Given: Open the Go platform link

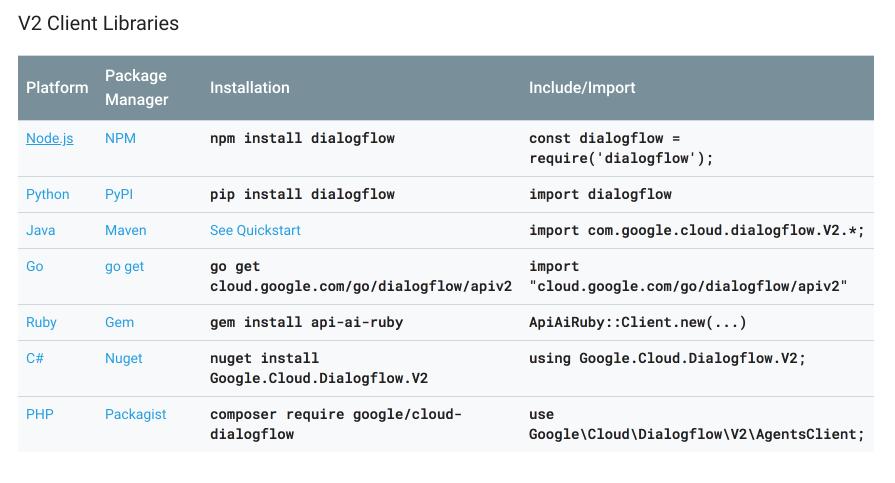Looking at the screenshot, I should click(x=35, y=266).
